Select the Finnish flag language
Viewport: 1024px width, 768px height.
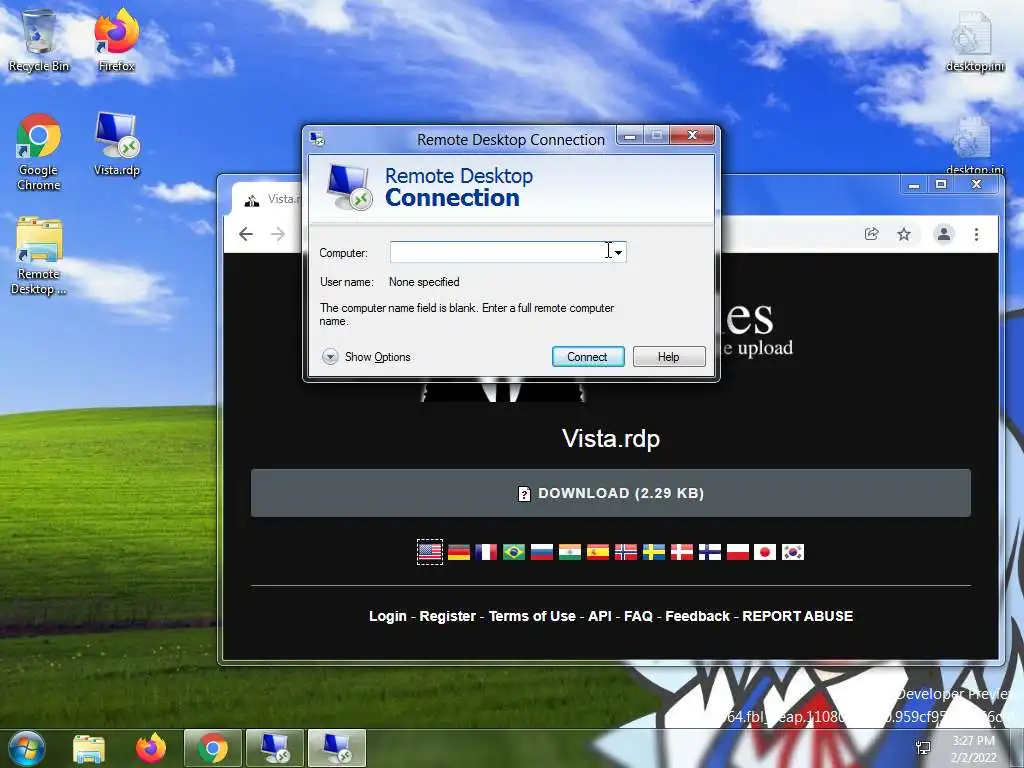tap(709, 552)
